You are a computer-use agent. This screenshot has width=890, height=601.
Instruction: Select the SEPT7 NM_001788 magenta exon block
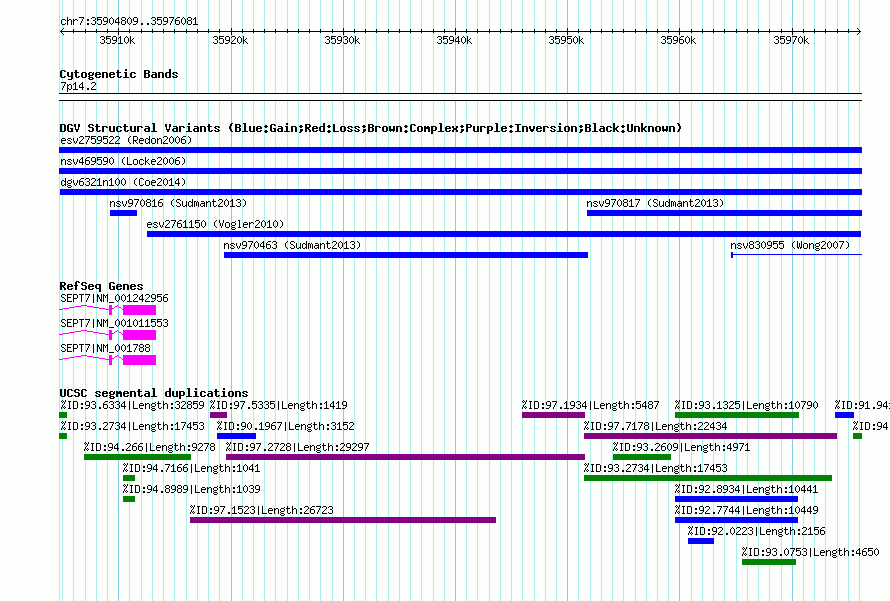(140, 360)
